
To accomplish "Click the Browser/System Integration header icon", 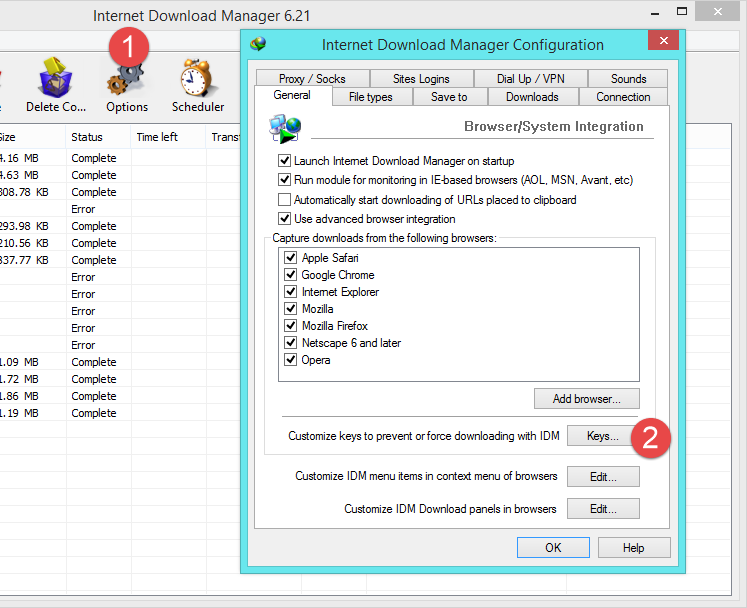I will point(285,129).
